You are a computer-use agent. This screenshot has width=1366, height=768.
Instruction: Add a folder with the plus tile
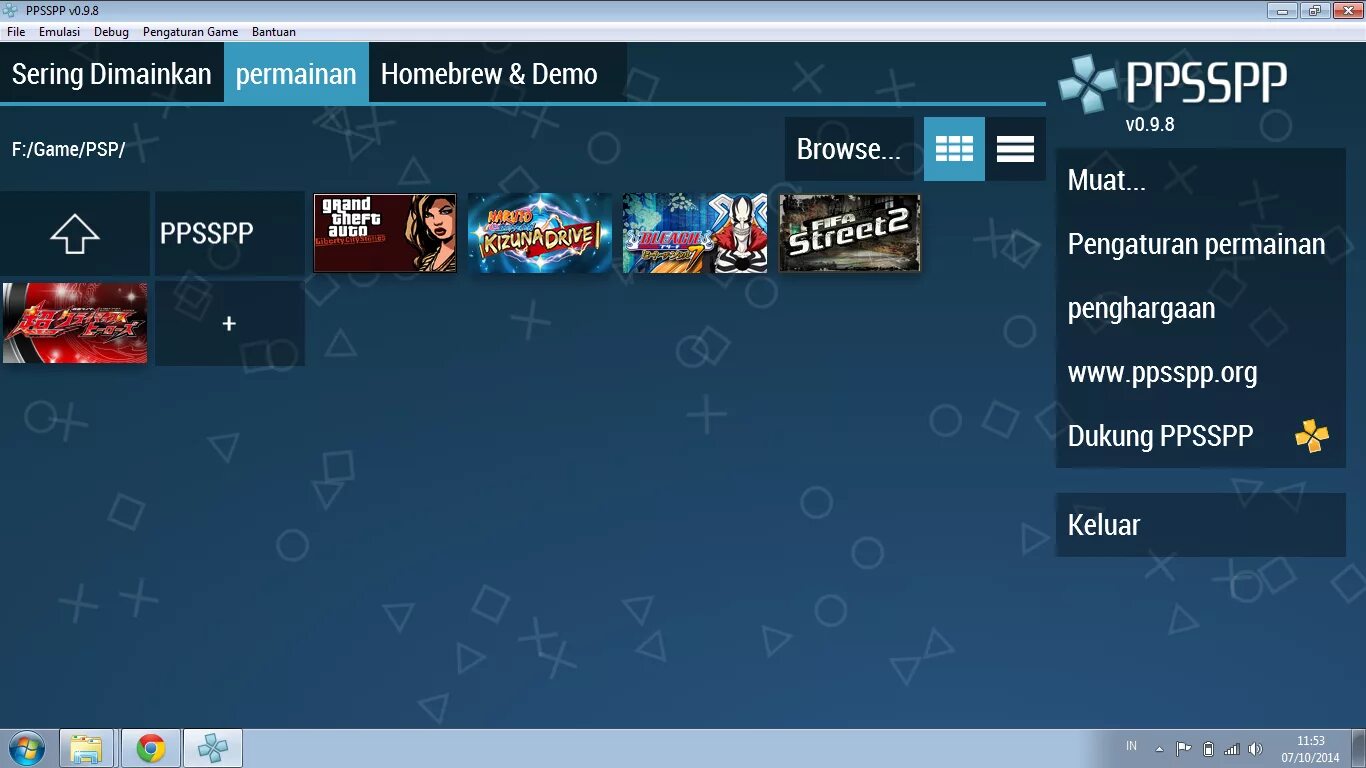[229, 324]
